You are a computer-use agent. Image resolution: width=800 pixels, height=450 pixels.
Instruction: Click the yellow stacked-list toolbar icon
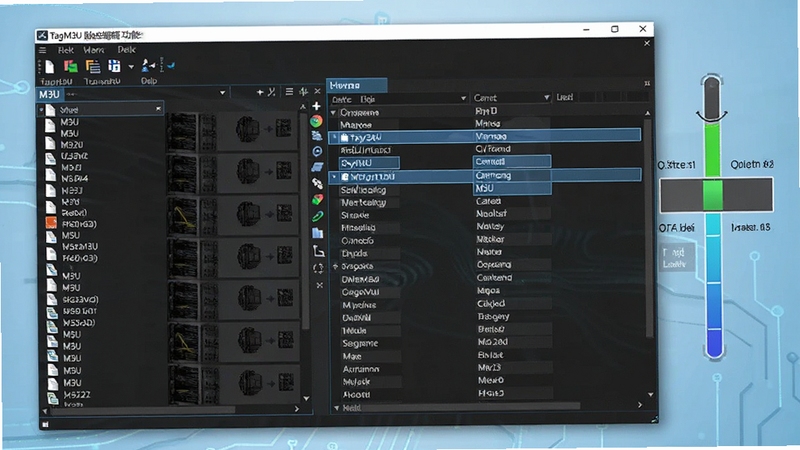(x=92, y=66)
